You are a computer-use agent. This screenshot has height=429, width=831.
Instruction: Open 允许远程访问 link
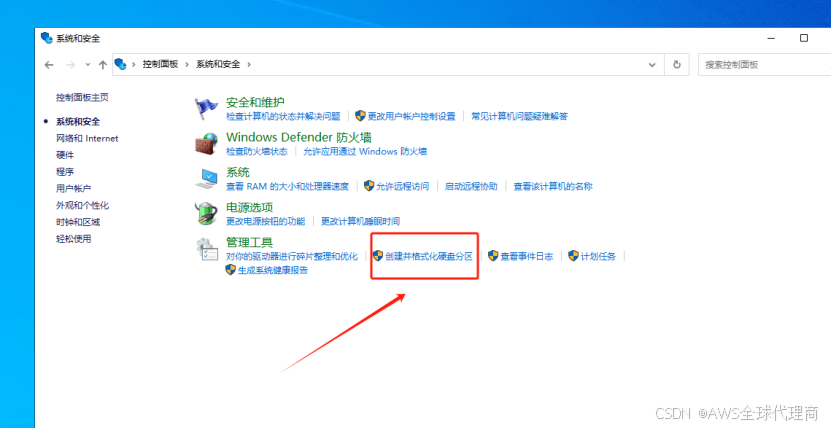click(403, 187)
